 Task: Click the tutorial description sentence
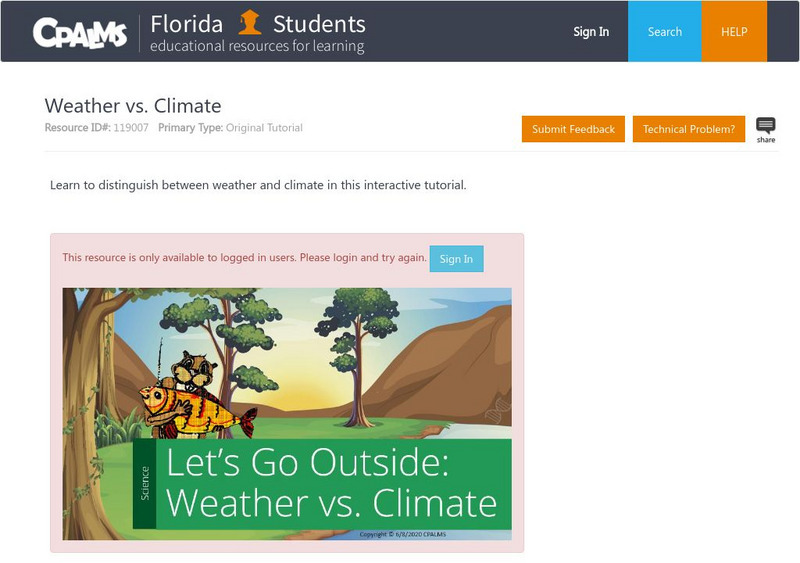258,185
